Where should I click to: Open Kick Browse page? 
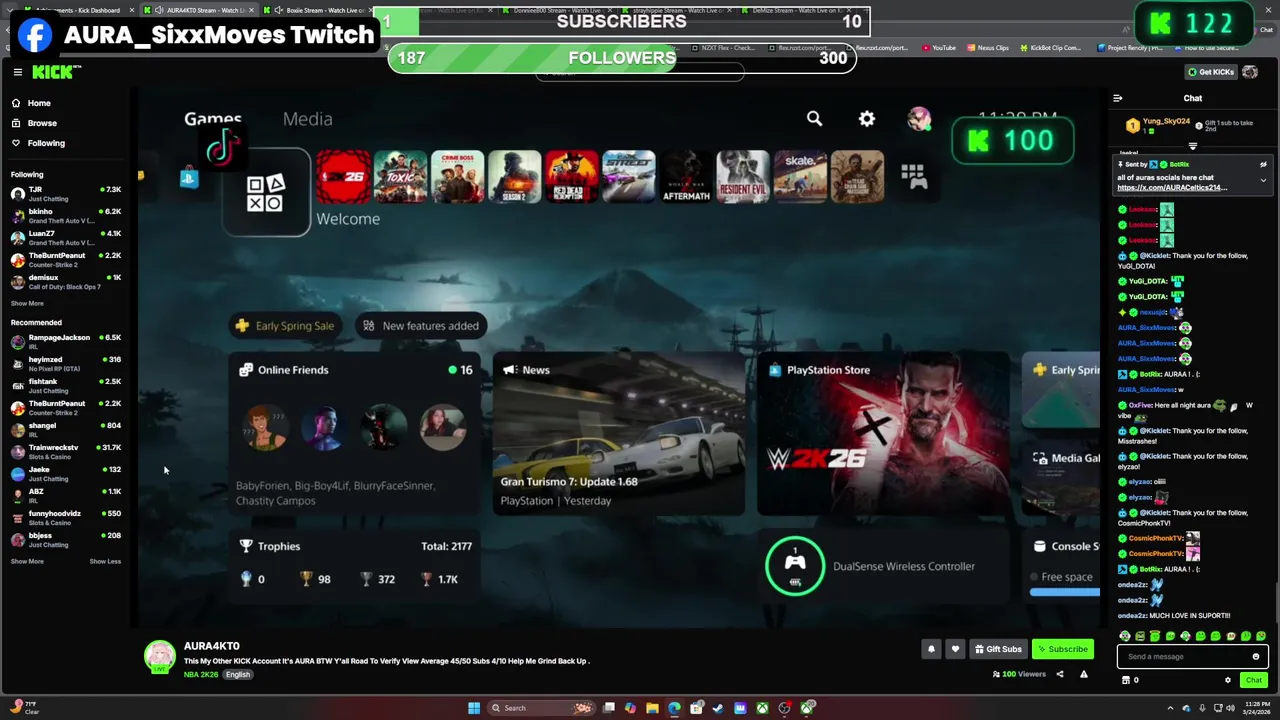click(41, 123)
